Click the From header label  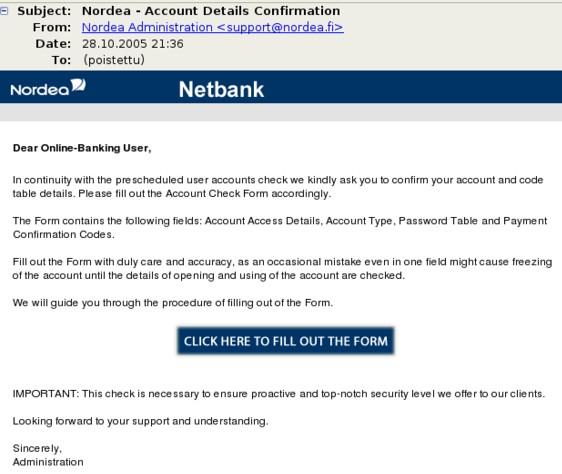click(52, 27)
